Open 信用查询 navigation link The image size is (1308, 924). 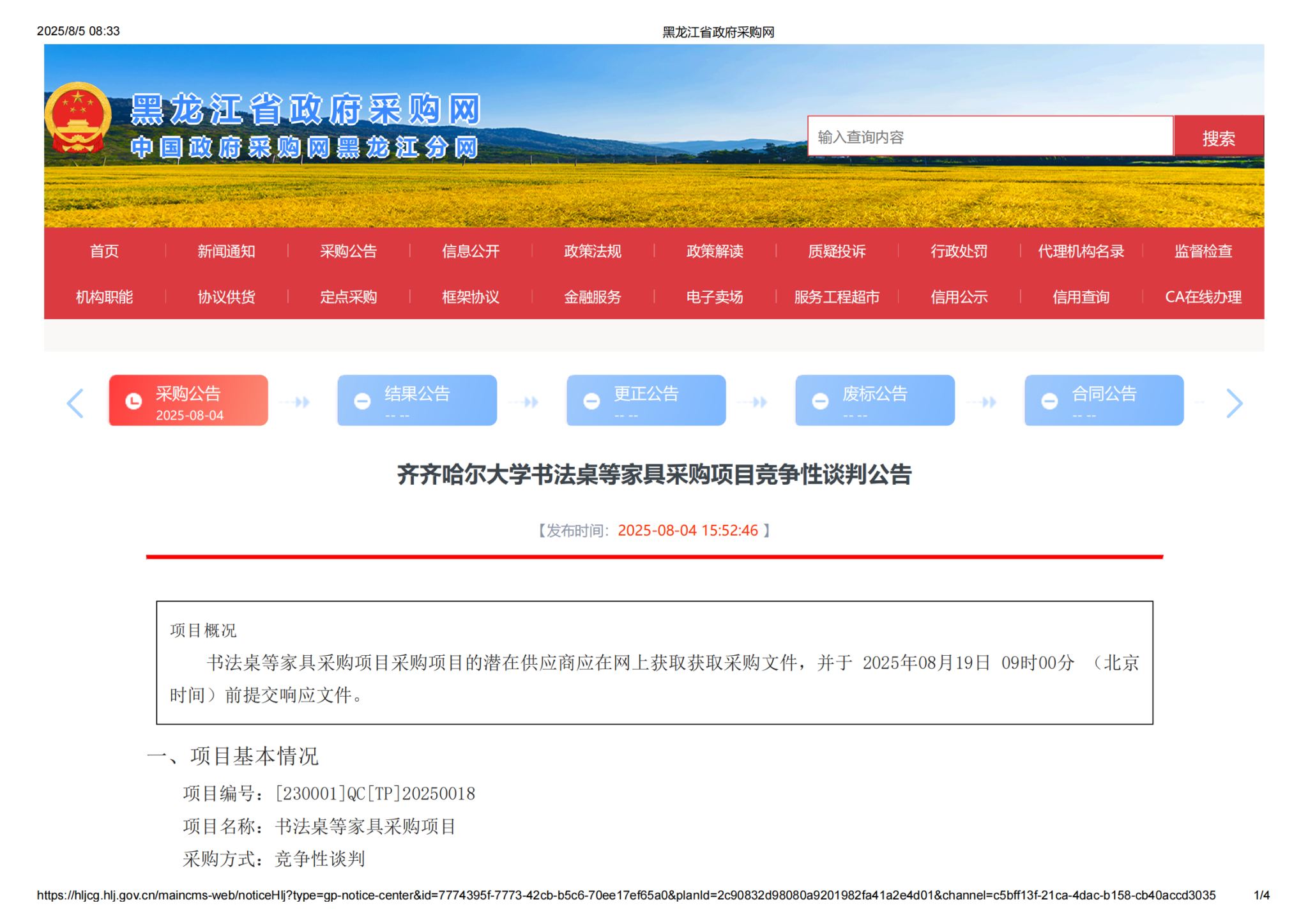(x=1081, y=297)
